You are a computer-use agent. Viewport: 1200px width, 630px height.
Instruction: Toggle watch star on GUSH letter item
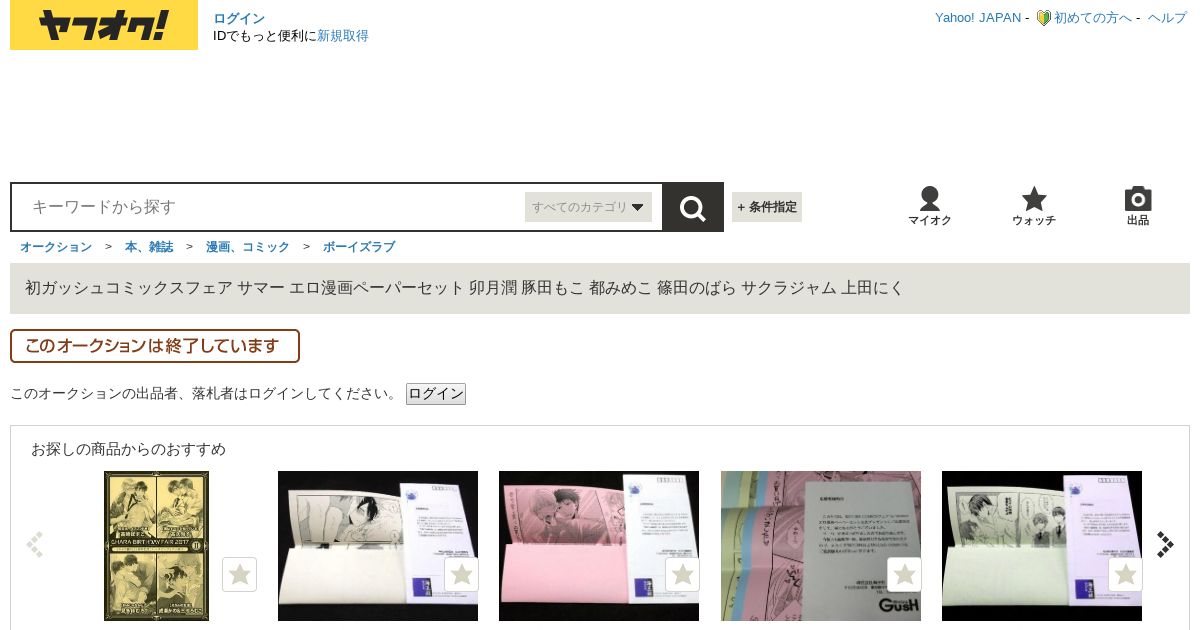tap(904, 574)
